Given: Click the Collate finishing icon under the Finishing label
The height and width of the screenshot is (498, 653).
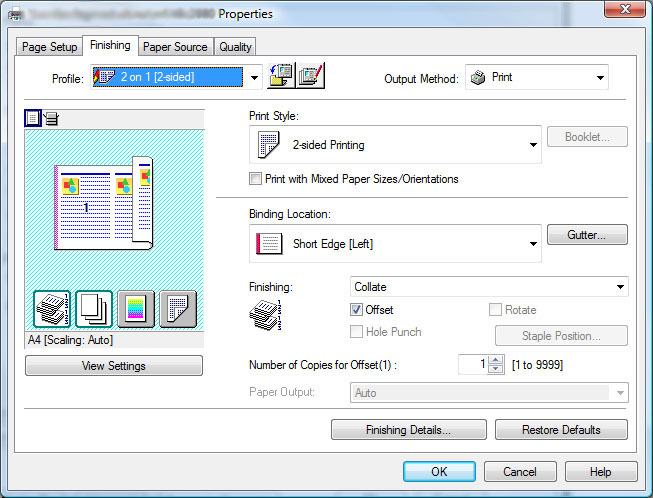Looking at the screenshot, I should coord(265,315).
